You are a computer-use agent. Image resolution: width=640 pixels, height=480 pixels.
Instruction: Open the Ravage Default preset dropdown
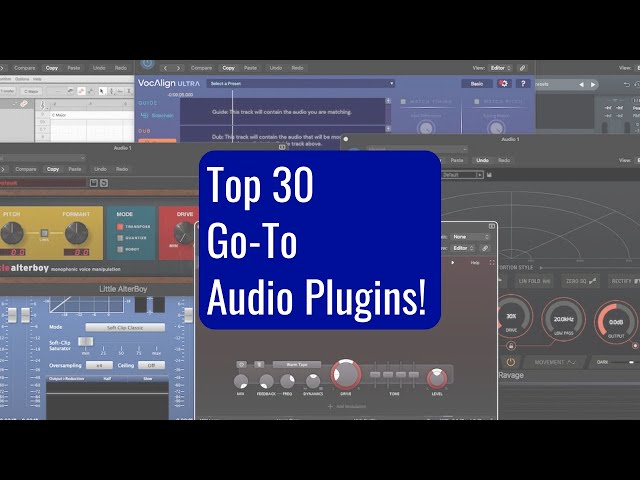[462, 175]
